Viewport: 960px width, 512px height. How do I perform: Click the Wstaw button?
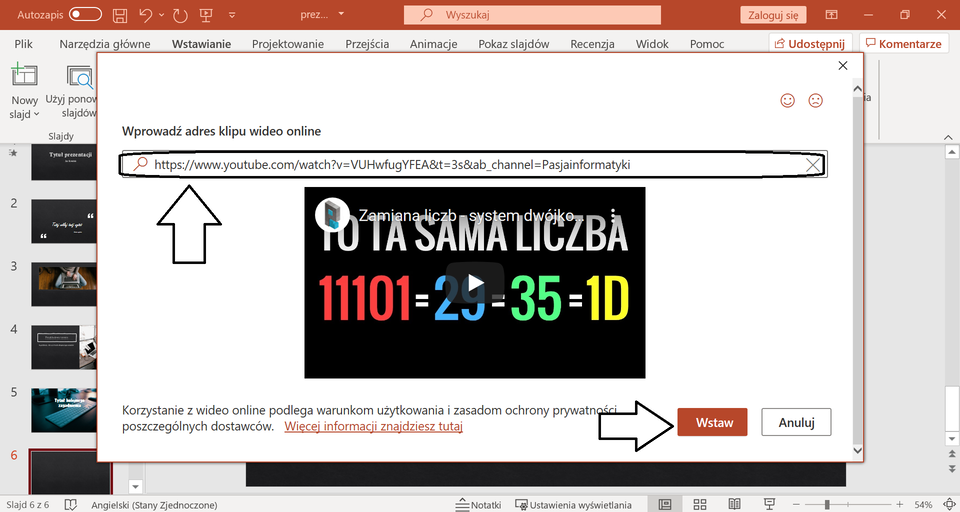point(712,422)
